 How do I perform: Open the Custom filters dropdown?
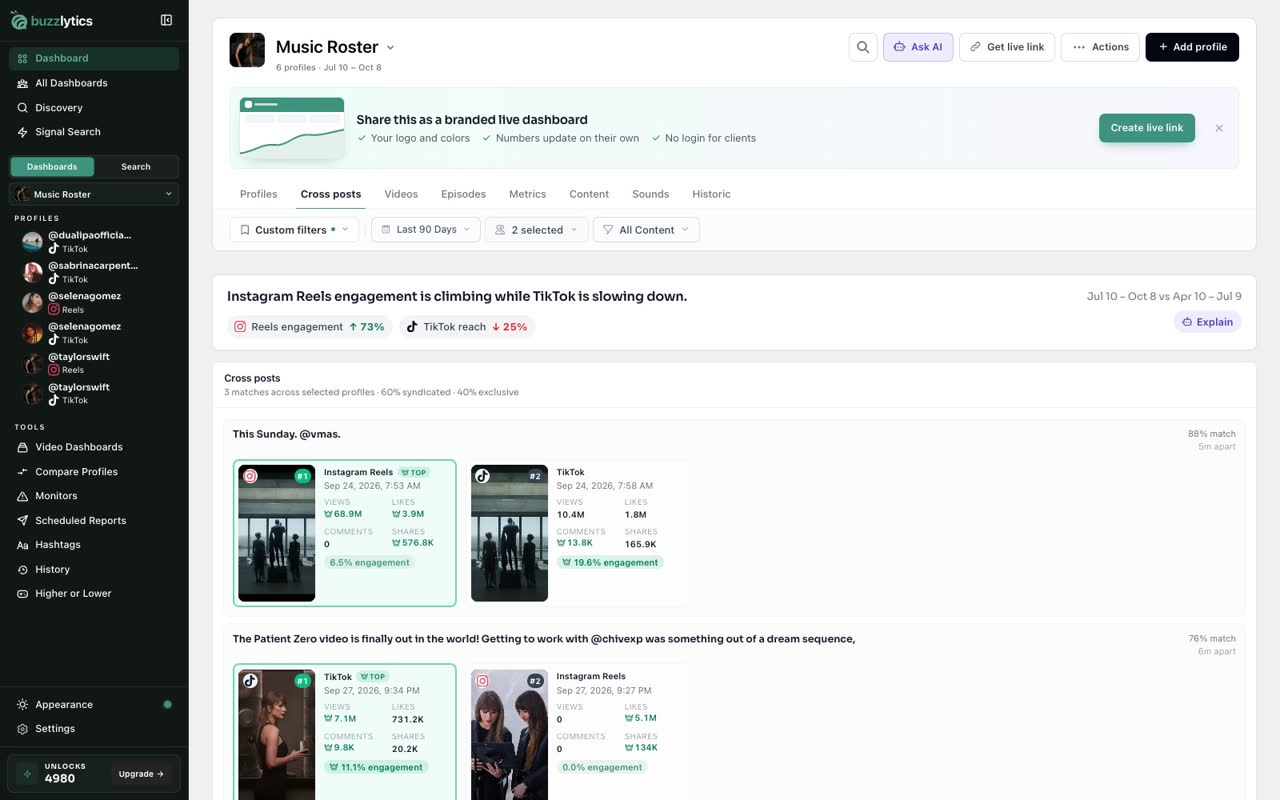[x=294, y=230]
